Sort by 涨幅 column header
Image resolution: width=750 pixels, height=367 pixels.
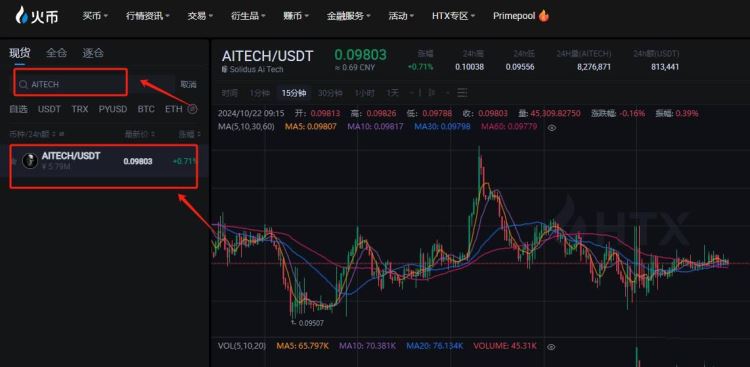(189, 134)
